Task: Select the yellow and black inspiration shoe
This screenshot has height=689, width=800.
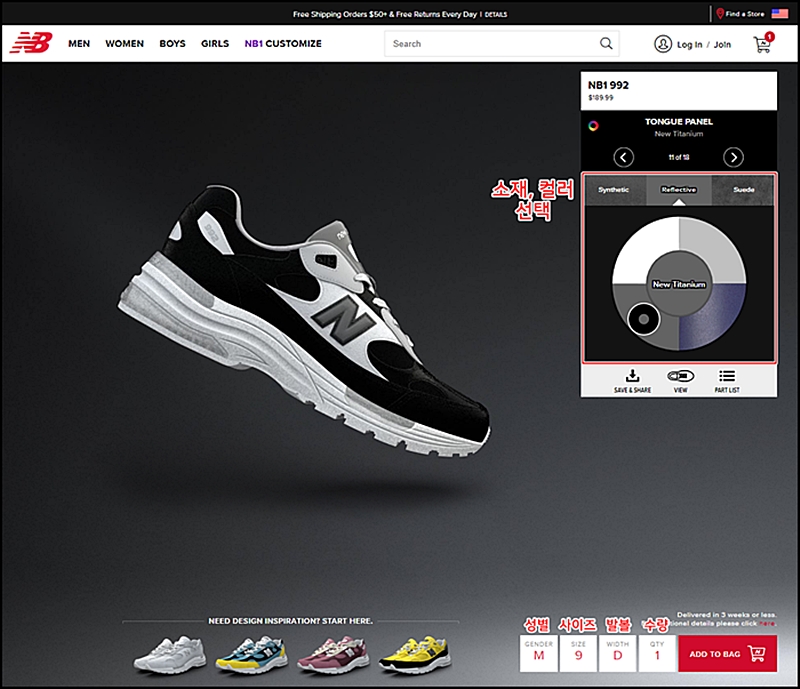Action: 415,654
